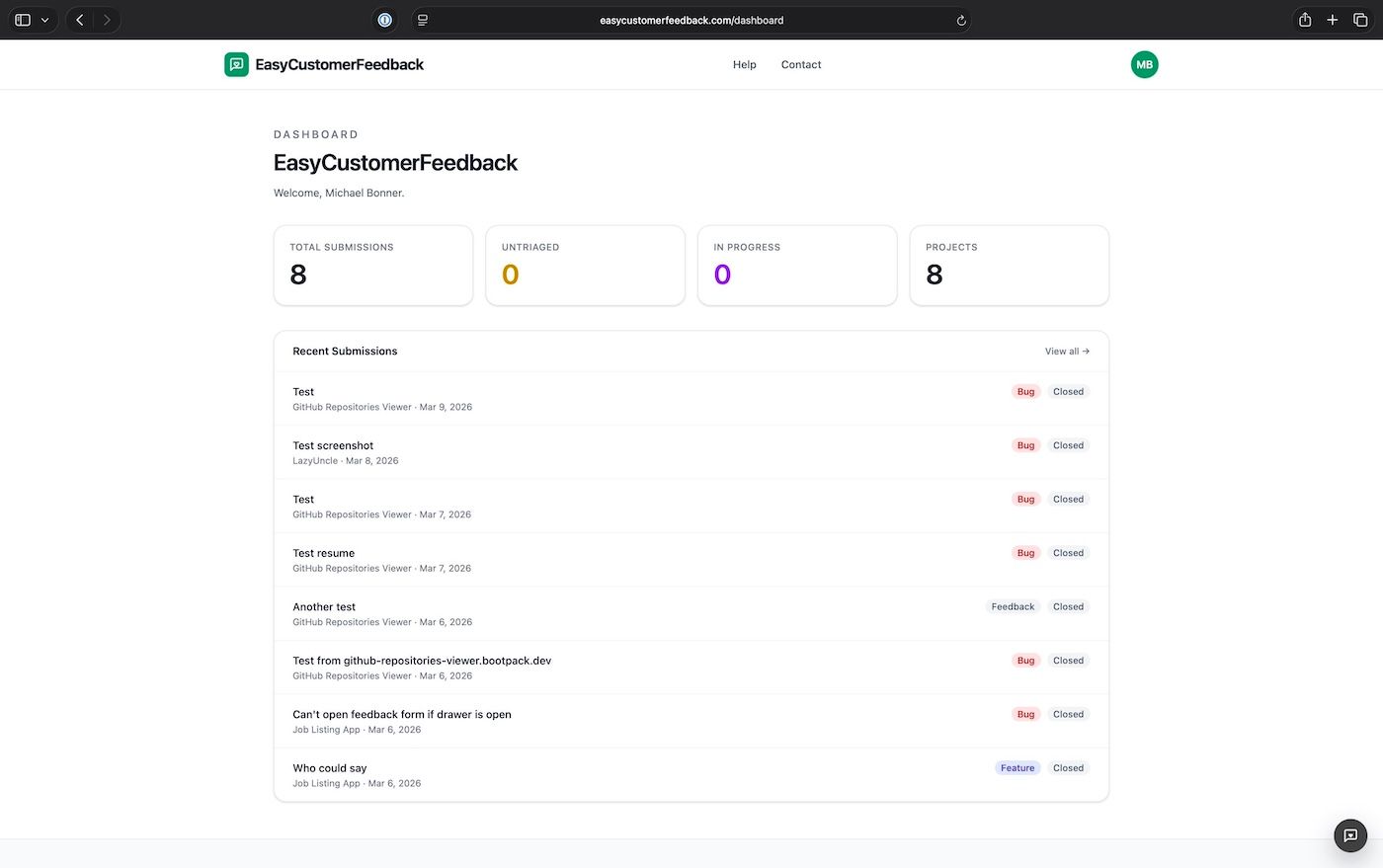1383x868 pixels.
Task: Show the tab overview in Safari
Action: 1360,19
